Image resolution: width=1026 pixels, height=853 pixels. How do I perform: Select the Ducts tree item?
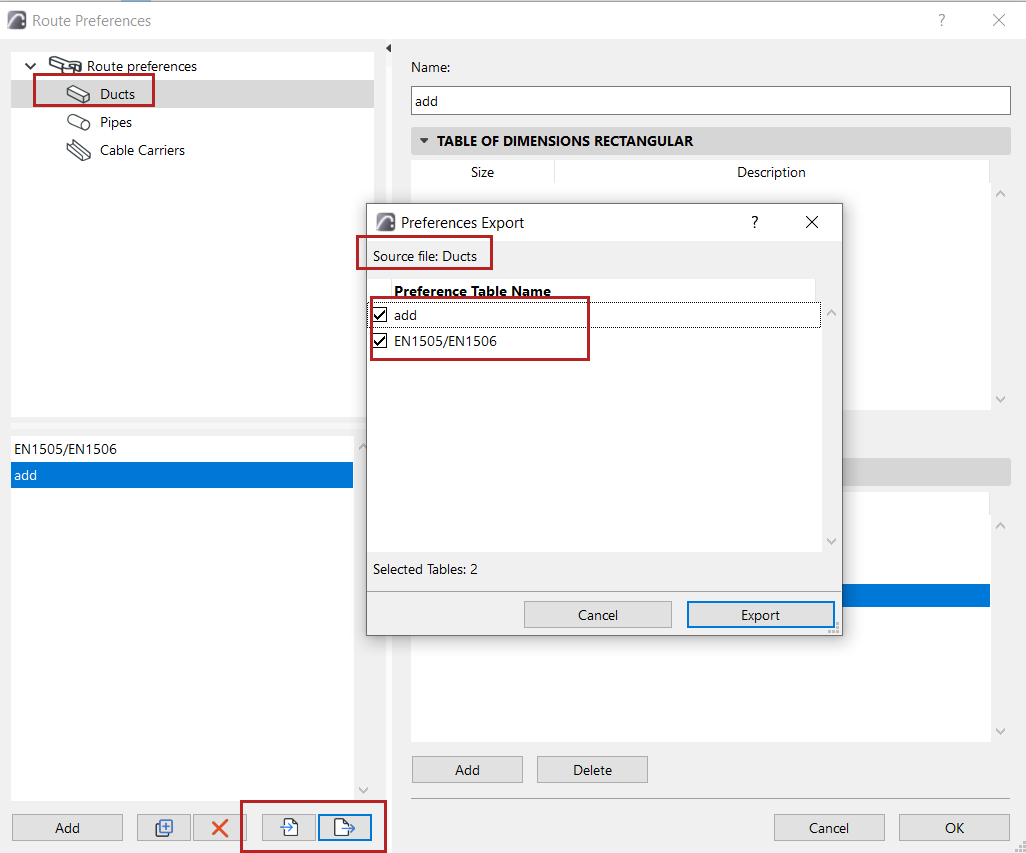pyautogui.click(x=192, y=94)
